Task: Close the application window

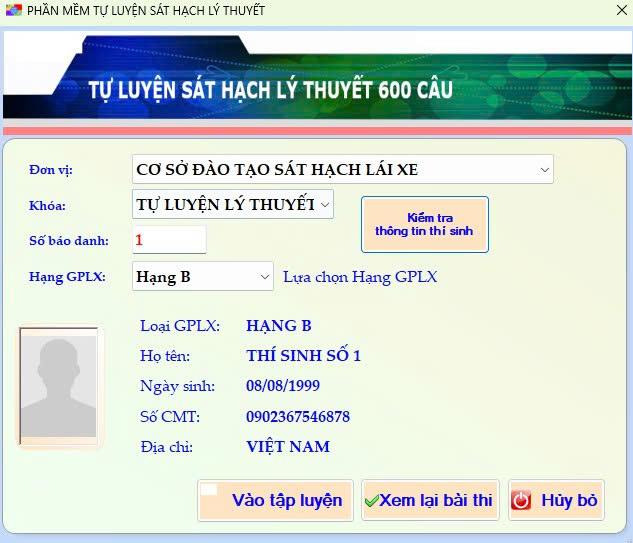Action: pos(622,10)
